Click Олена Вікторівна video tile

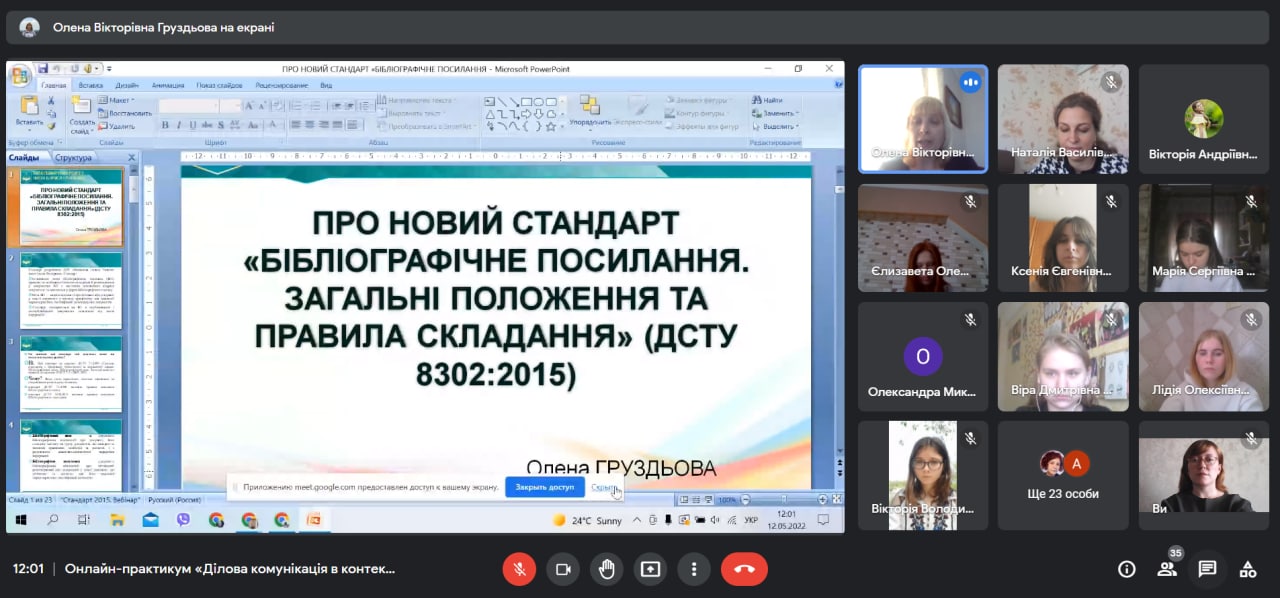(923, 119)
